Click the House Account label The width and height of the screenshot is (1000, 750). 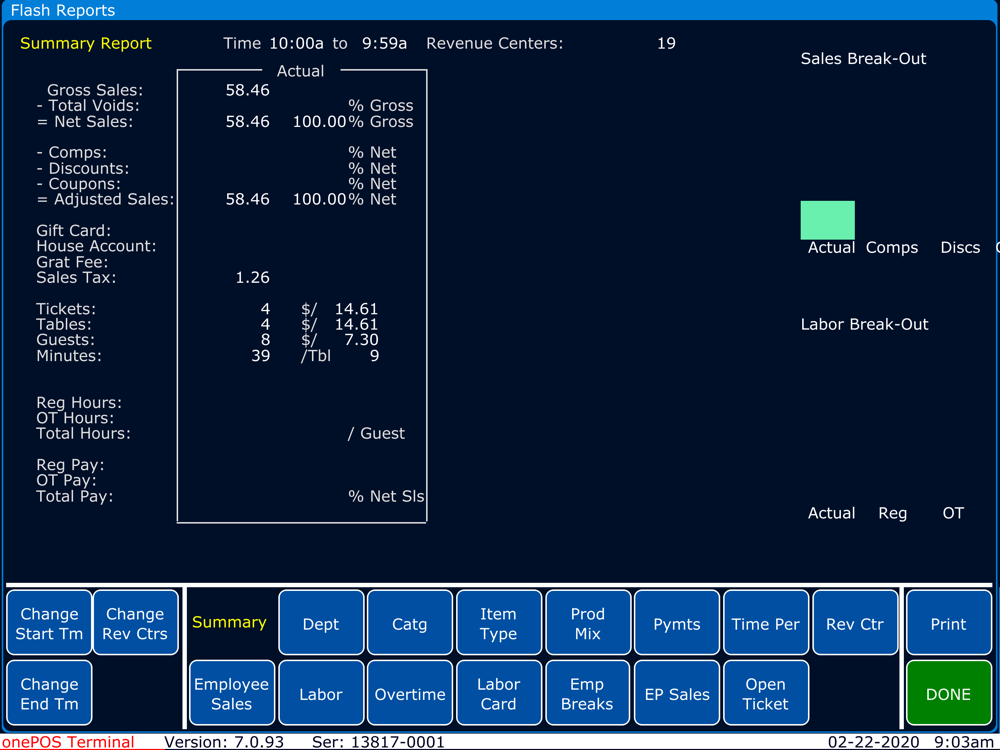[x=96, y=246]
